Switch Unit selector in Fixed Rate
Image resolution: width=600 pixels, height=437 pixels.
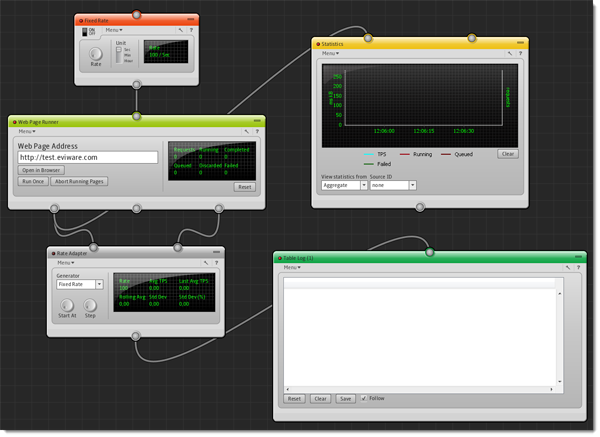pyautogui.click(x=119, y=55)
